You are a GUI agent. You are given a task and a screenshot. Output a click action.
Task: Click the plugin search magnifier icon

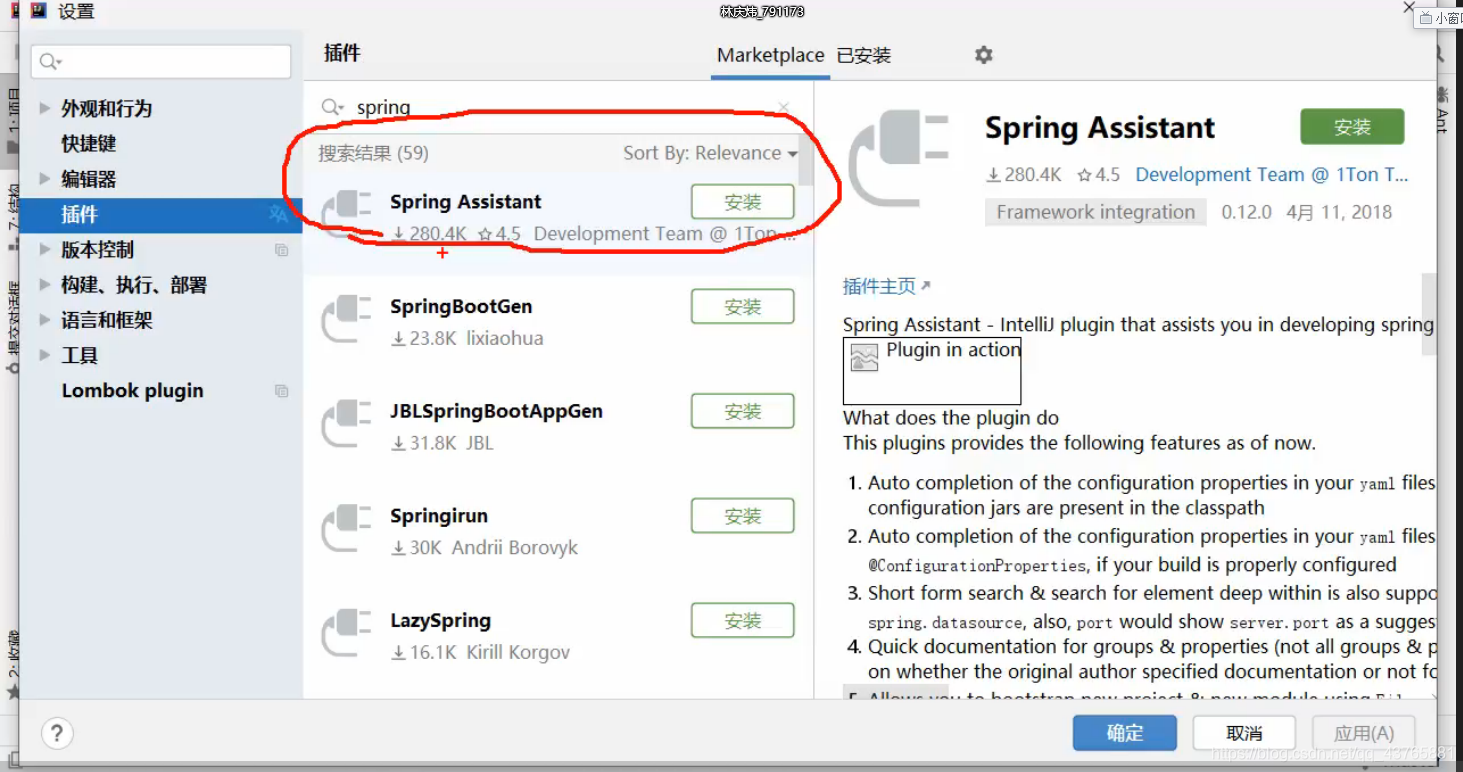(x=332, y=107)
